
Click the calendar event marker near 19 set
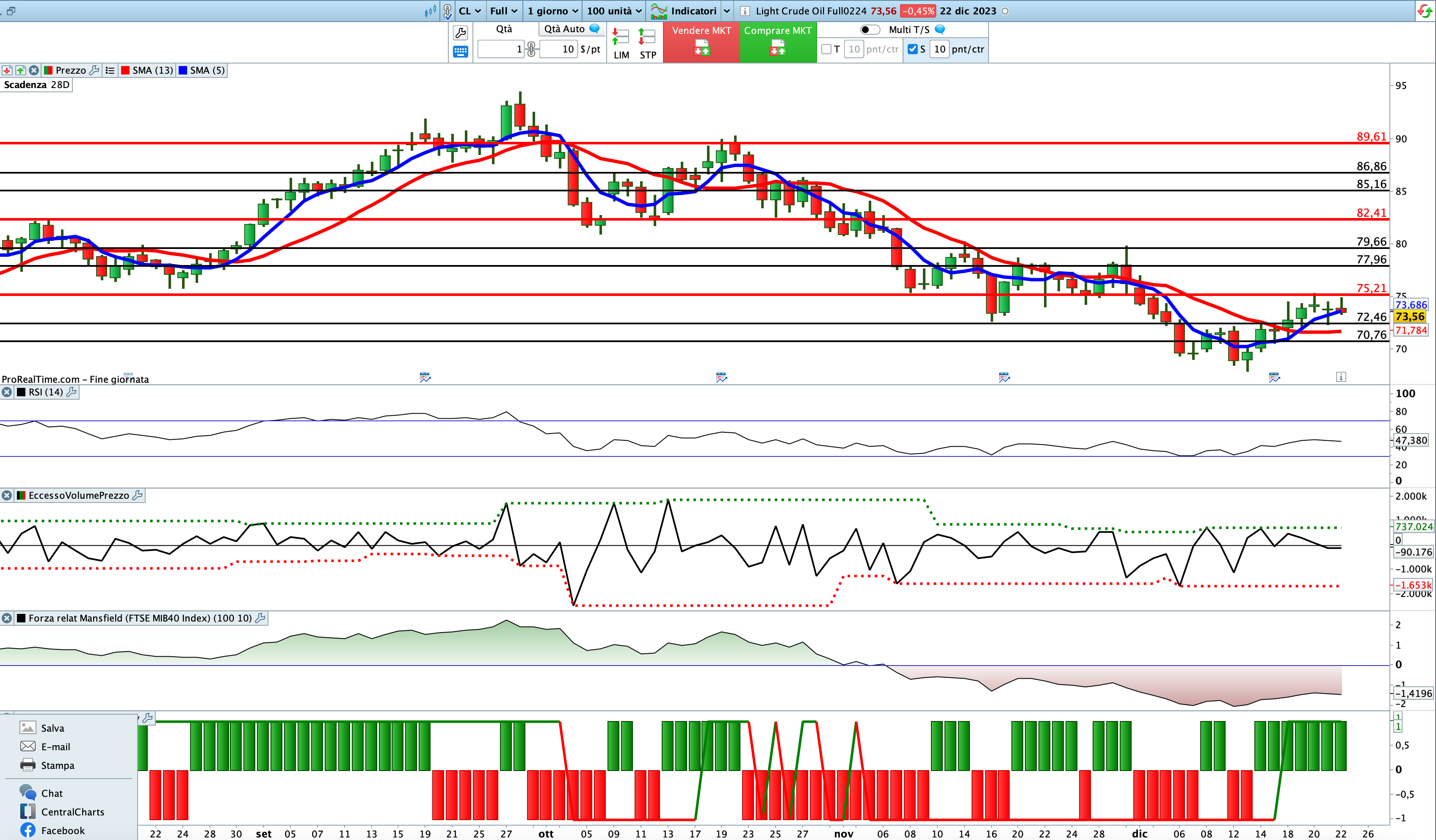pos(425,377)
